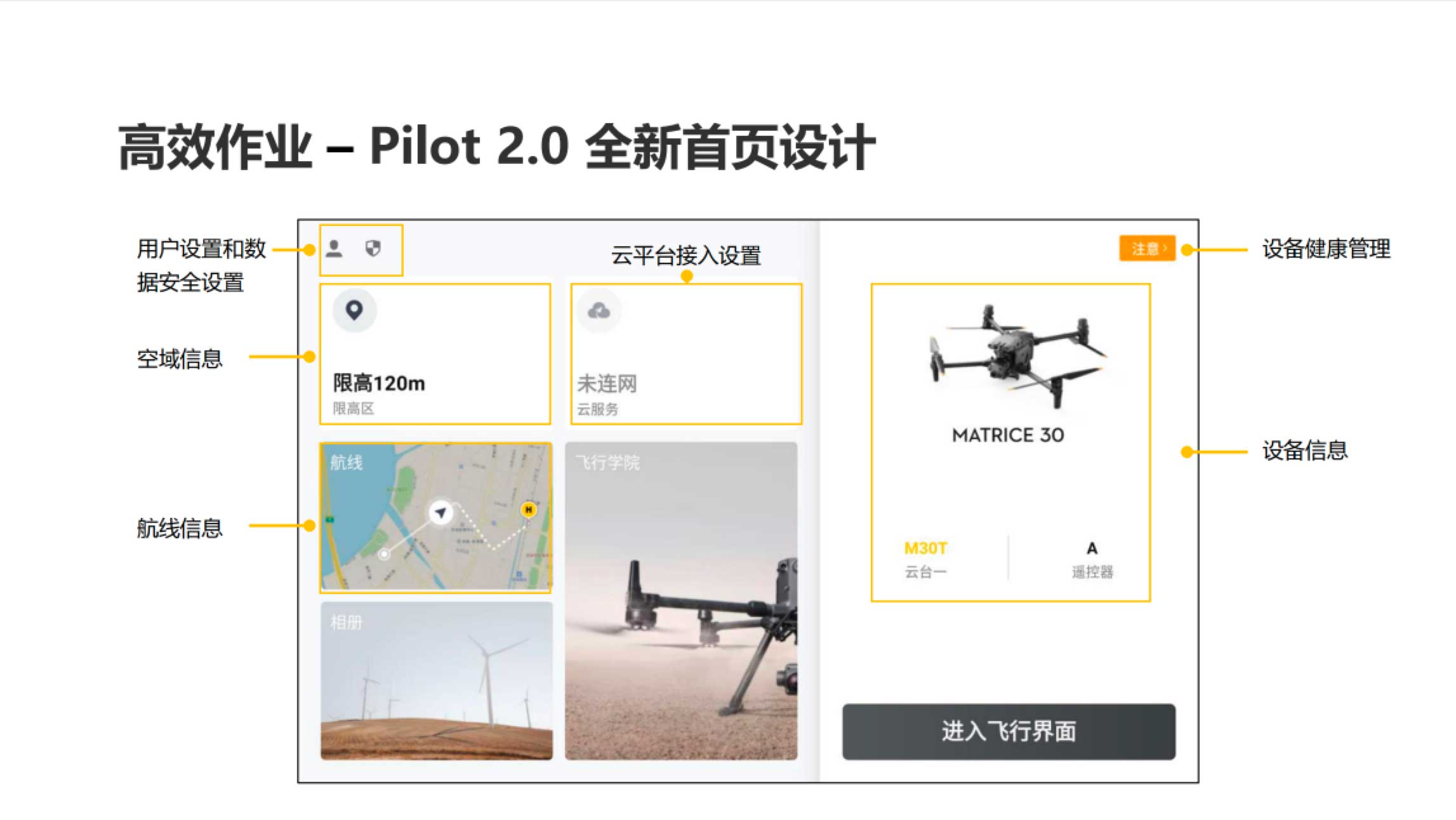Viewport: 1456px width, 820px height.
Task: Click the Matrice 30 drone image
Action: (1016, 354)
